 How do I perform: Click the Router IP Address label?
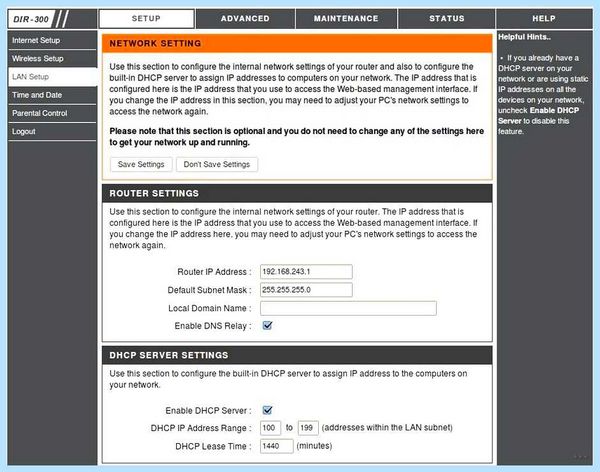click(214, 272)
